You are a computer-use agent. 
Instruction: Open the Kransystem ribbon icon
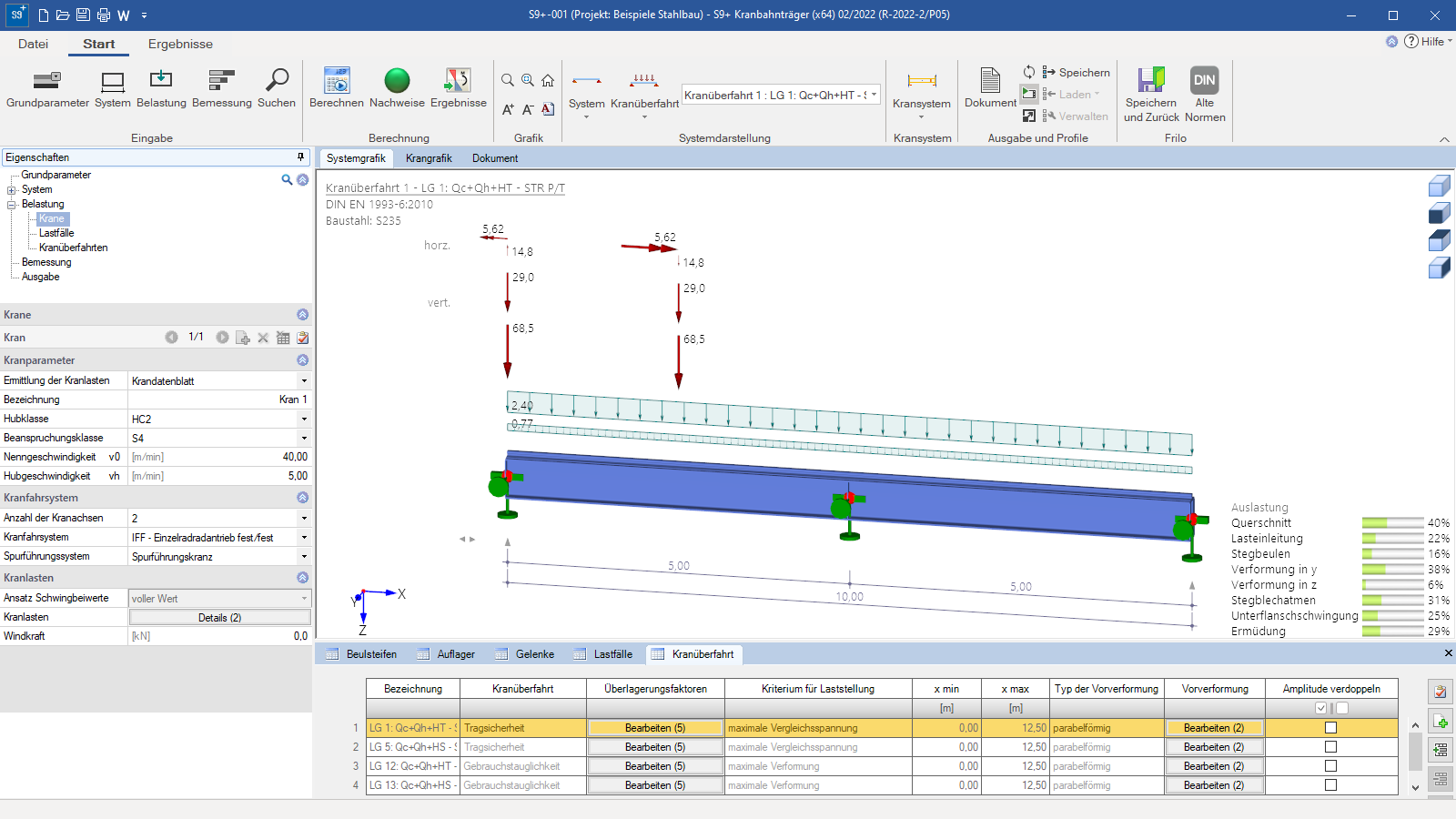pos(922,90)
